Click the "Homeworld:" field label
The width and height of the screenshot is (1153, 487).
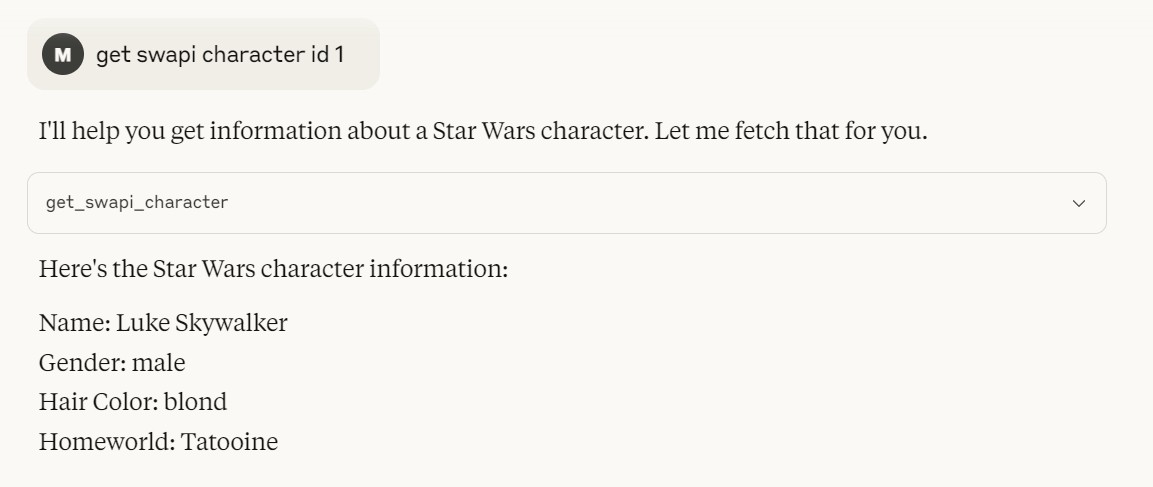coord(107,442)
